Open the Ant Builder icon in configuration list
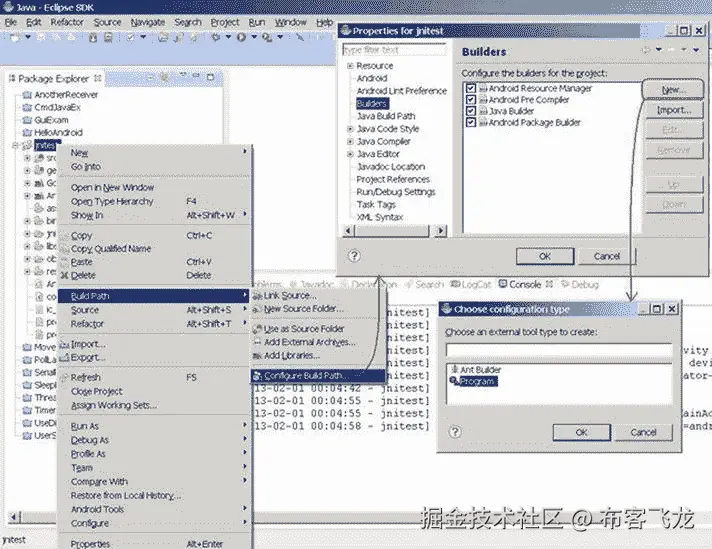 pyautogui.click(x=455, y=370)
